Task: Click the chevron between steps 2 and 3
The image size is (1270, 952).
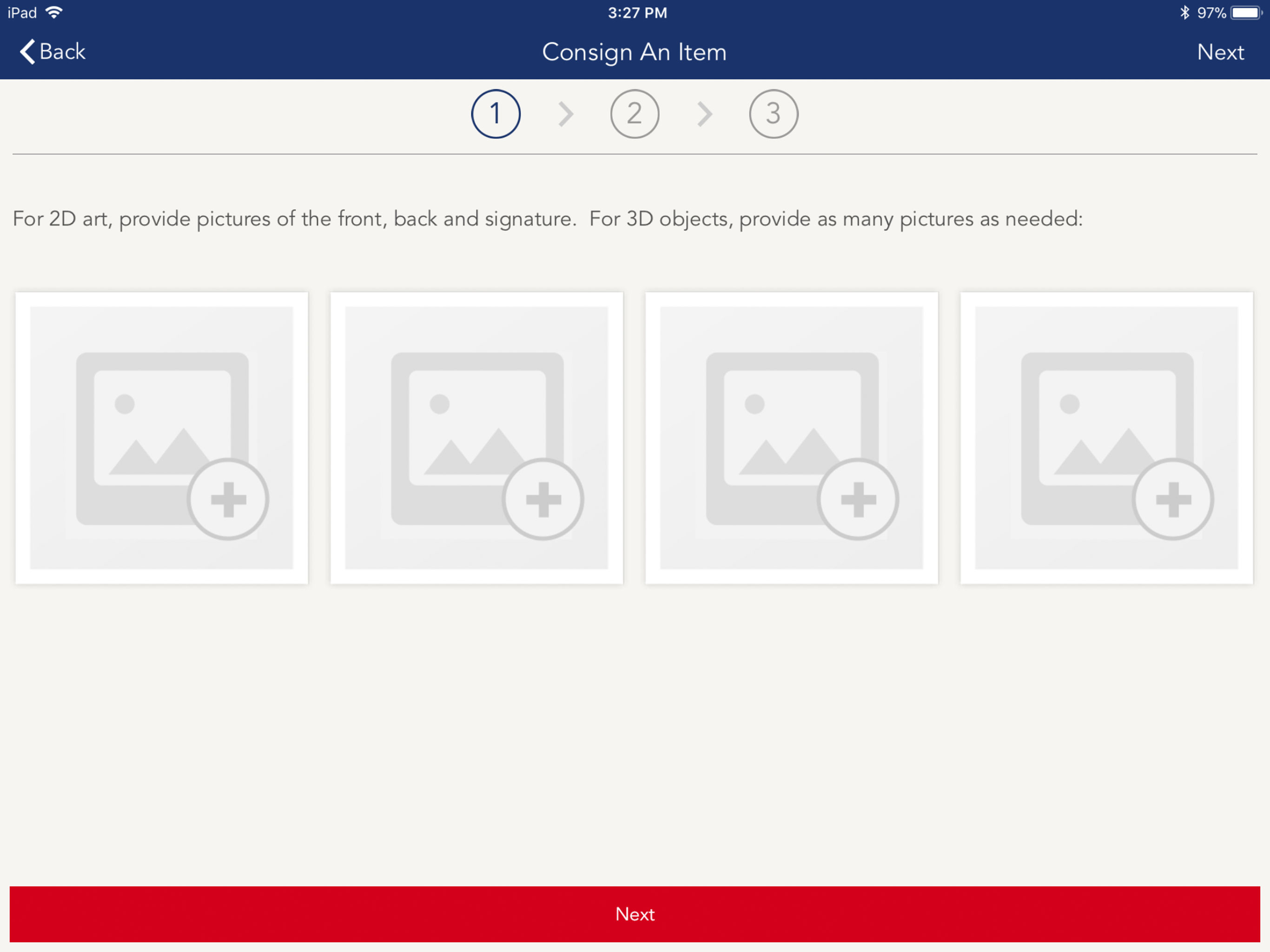Action: [704, 114]
